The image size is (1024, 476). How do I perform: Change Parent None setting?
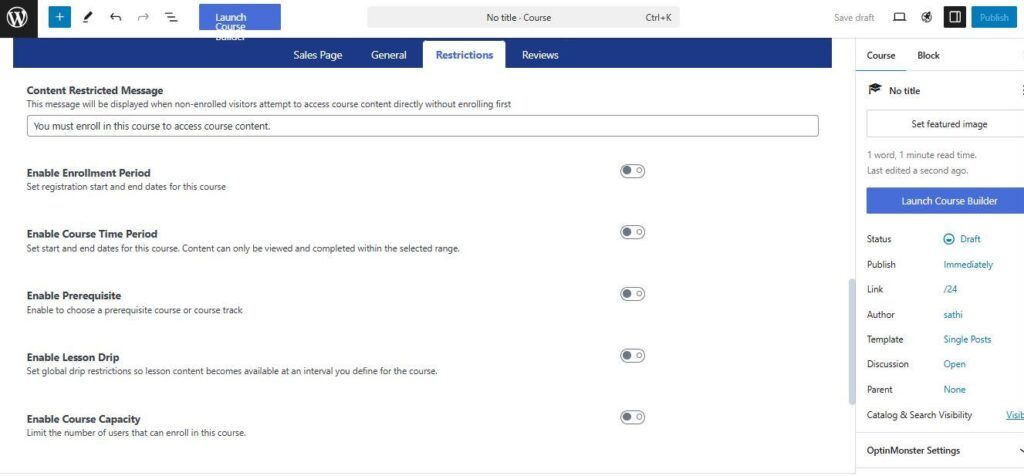click(x=954, y=389)
